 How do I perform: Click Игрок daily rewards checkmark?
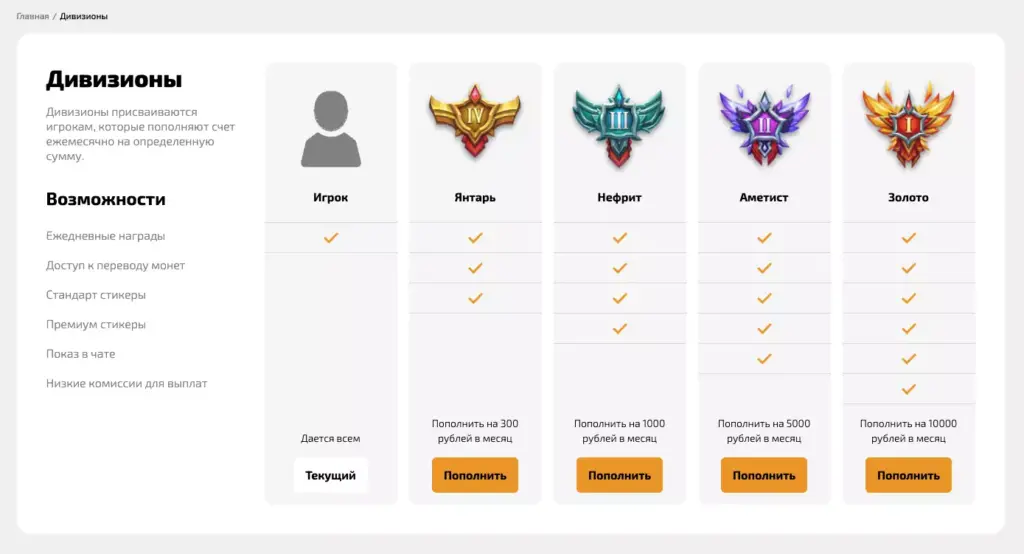[331, 238]
